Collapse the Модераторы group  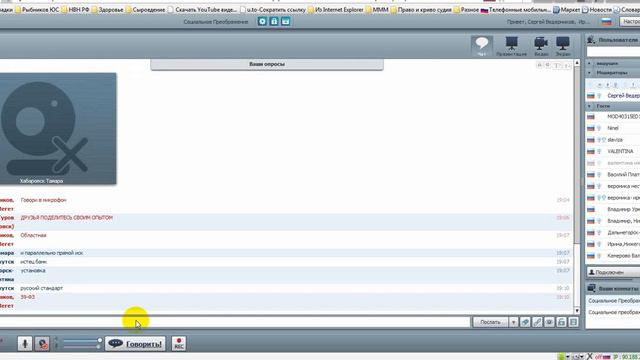[x=589, y=73]
